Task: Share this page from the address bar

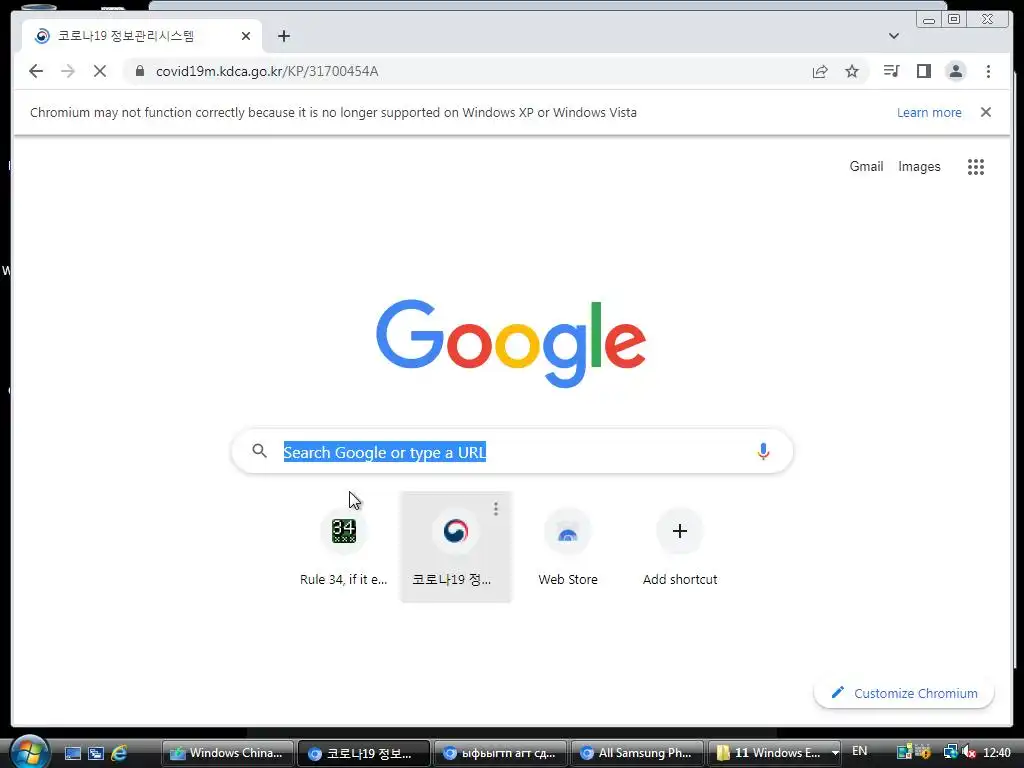Action: click(820, 71)
